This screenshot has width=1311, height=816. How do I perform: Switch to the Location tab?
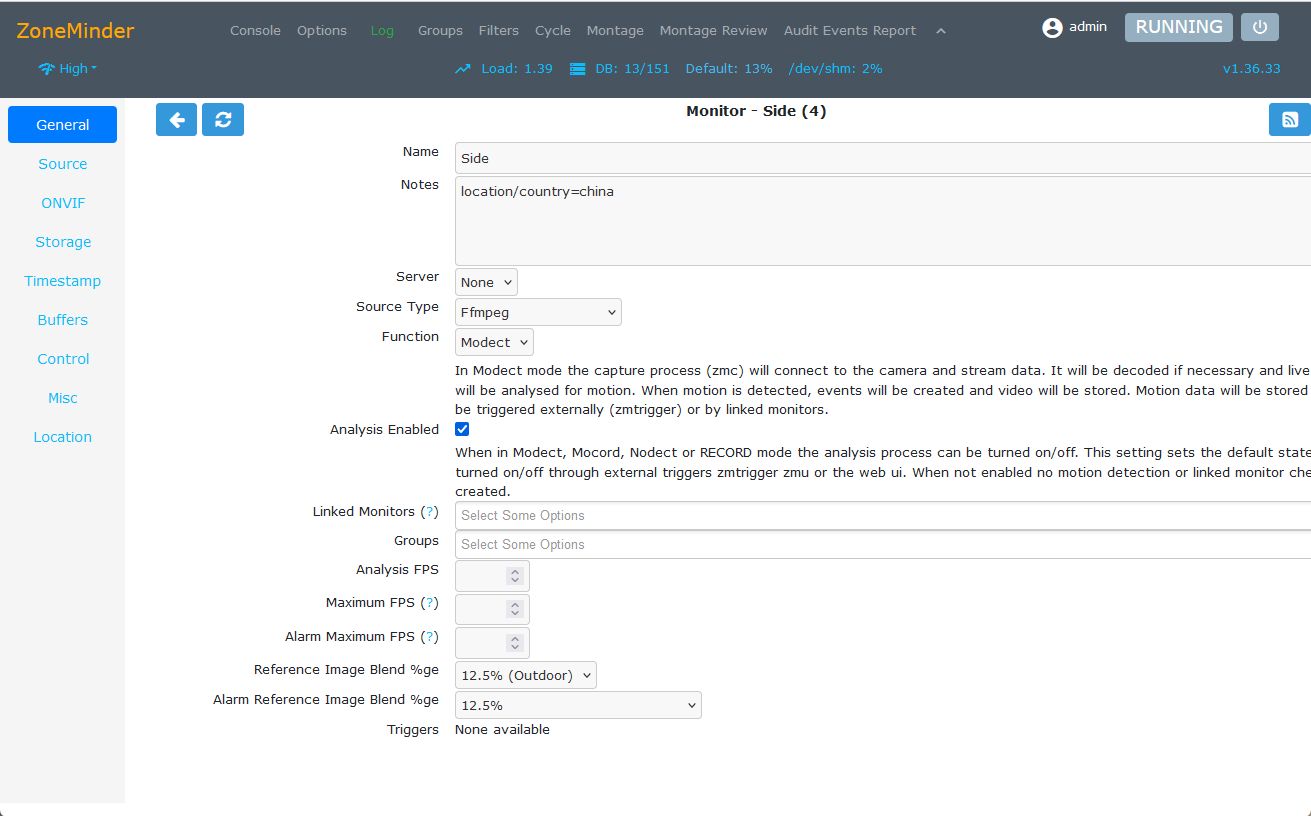pyautogui.click(x=62, y=437)
